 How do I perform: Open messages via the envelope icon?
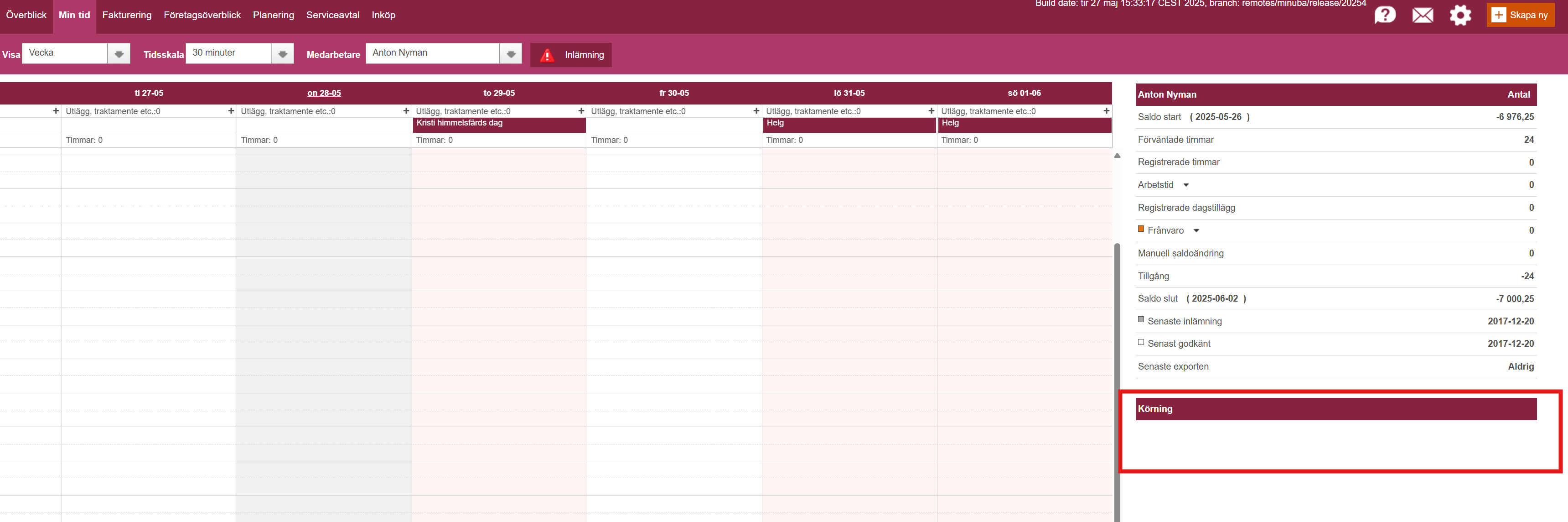(x=1423, y=15)
